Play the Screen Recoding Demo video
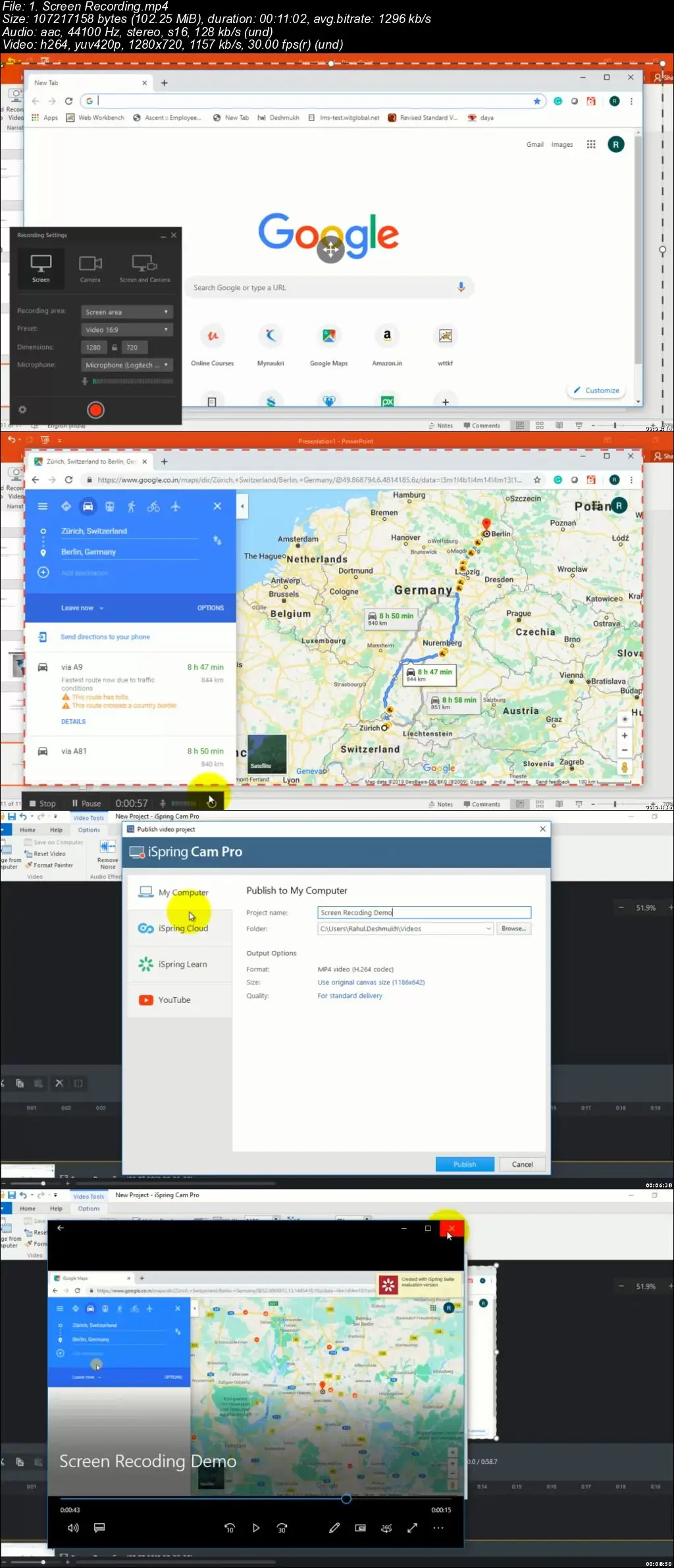The height and width of the screenshot is (1568, 674). pos(256,1528)
